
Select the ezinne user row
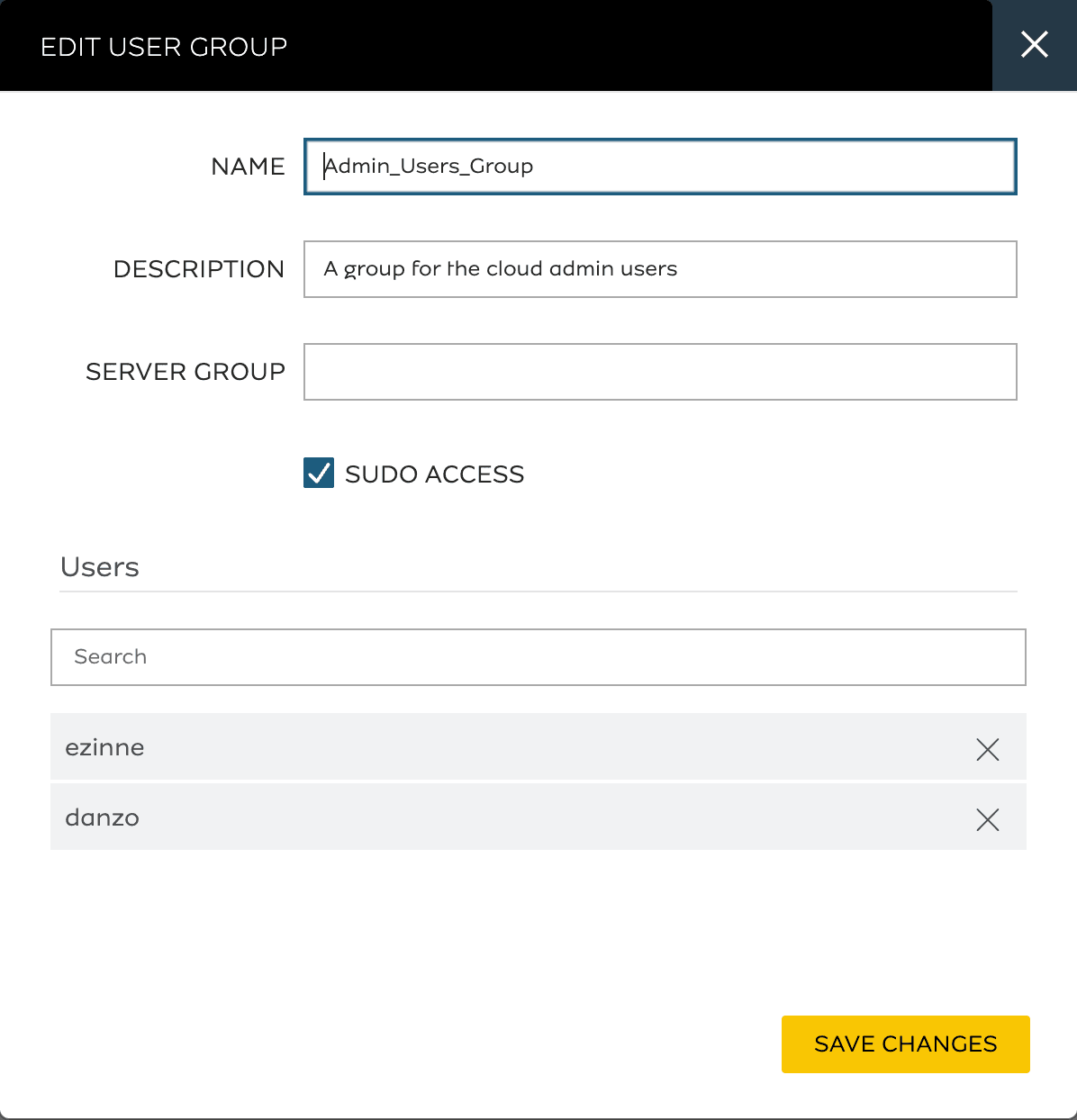(x=538, y=747)
